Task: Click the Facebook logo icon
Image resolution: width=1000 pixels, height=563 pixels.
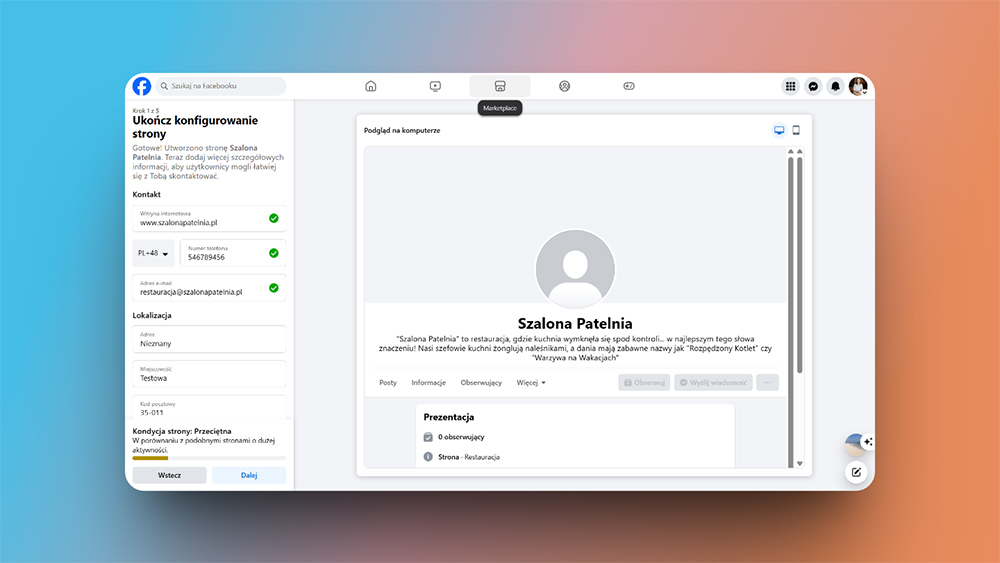Action: (x=142, y=86)
